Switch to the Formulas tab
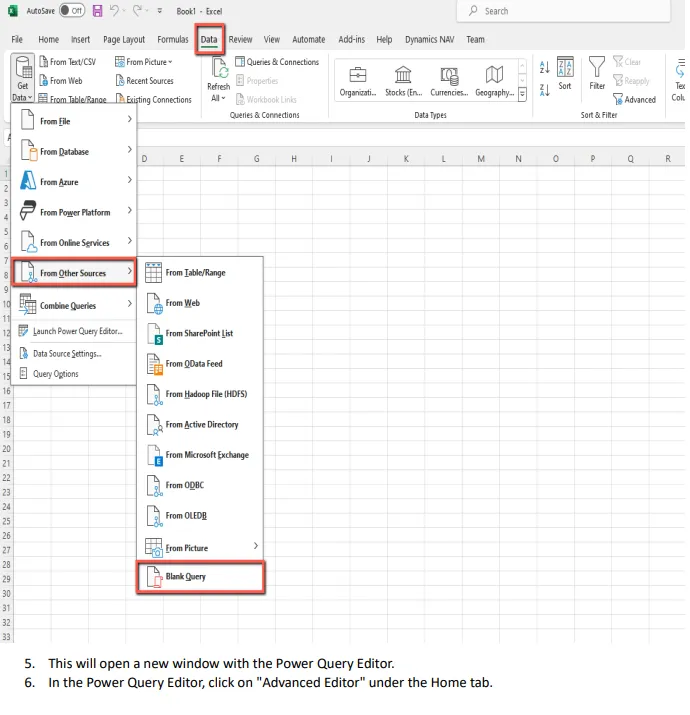Viewport: 690px width, 715px height. pyautogui.click(x=173, y=40)
